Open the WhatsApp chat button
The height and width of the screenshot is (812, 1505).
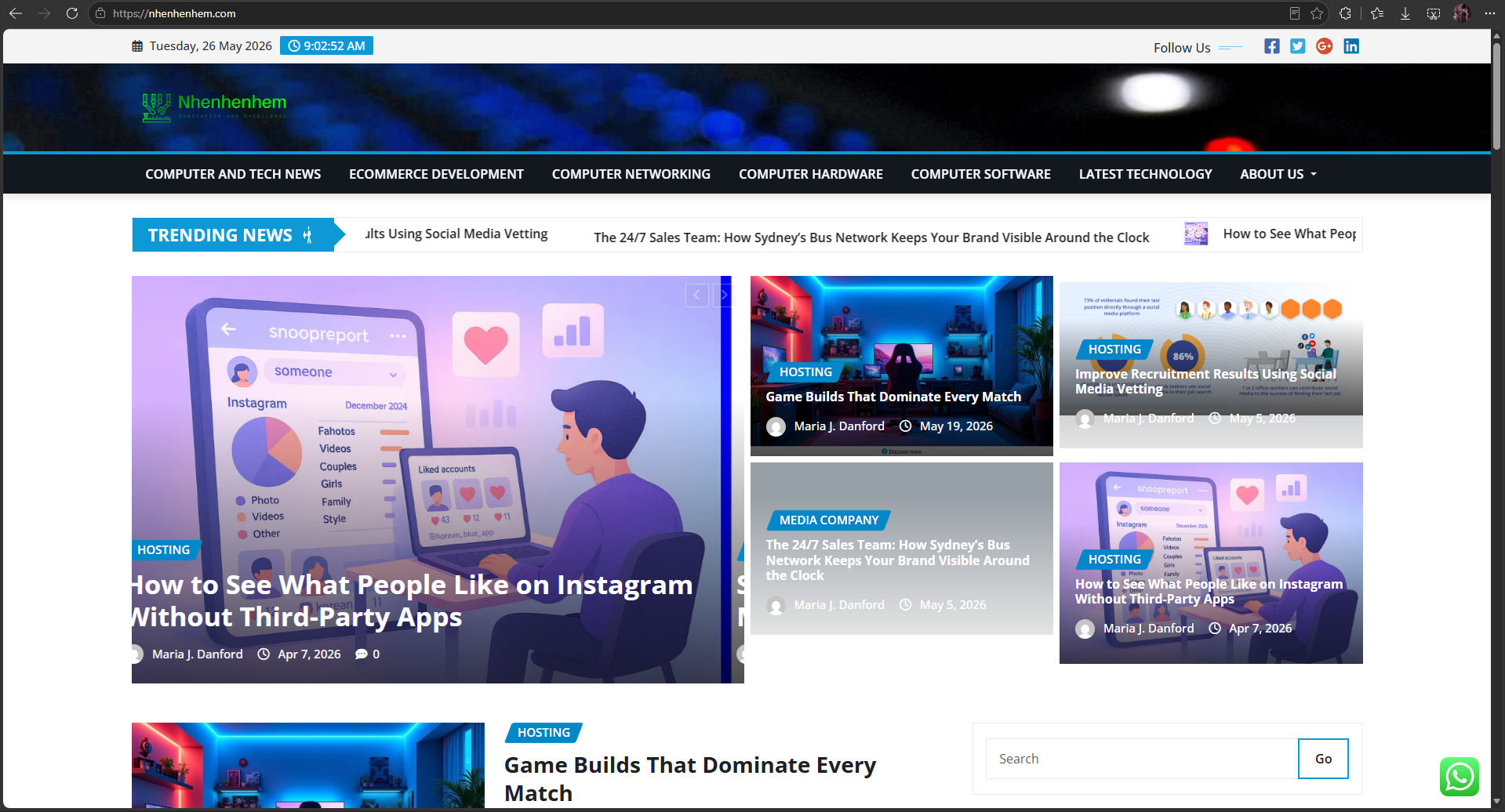[x=1460, y=777]
